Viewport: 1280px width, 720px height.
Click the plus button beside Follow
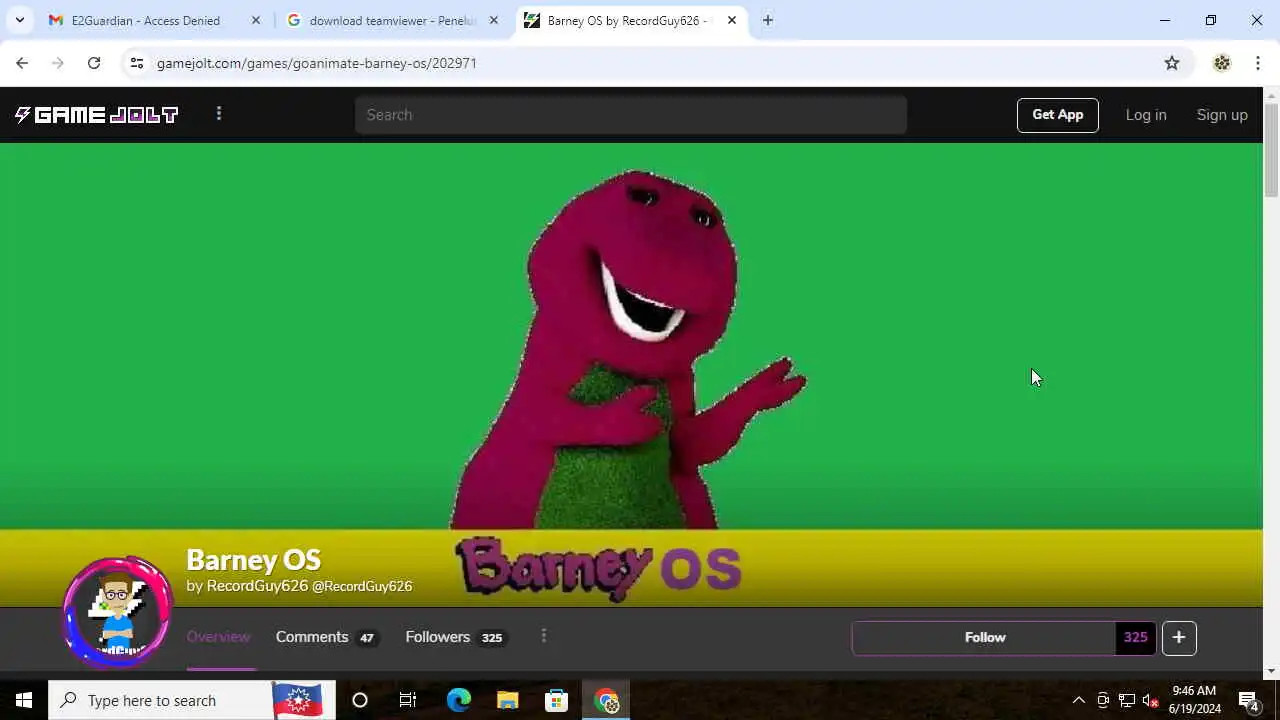(x=1179, y=638)
